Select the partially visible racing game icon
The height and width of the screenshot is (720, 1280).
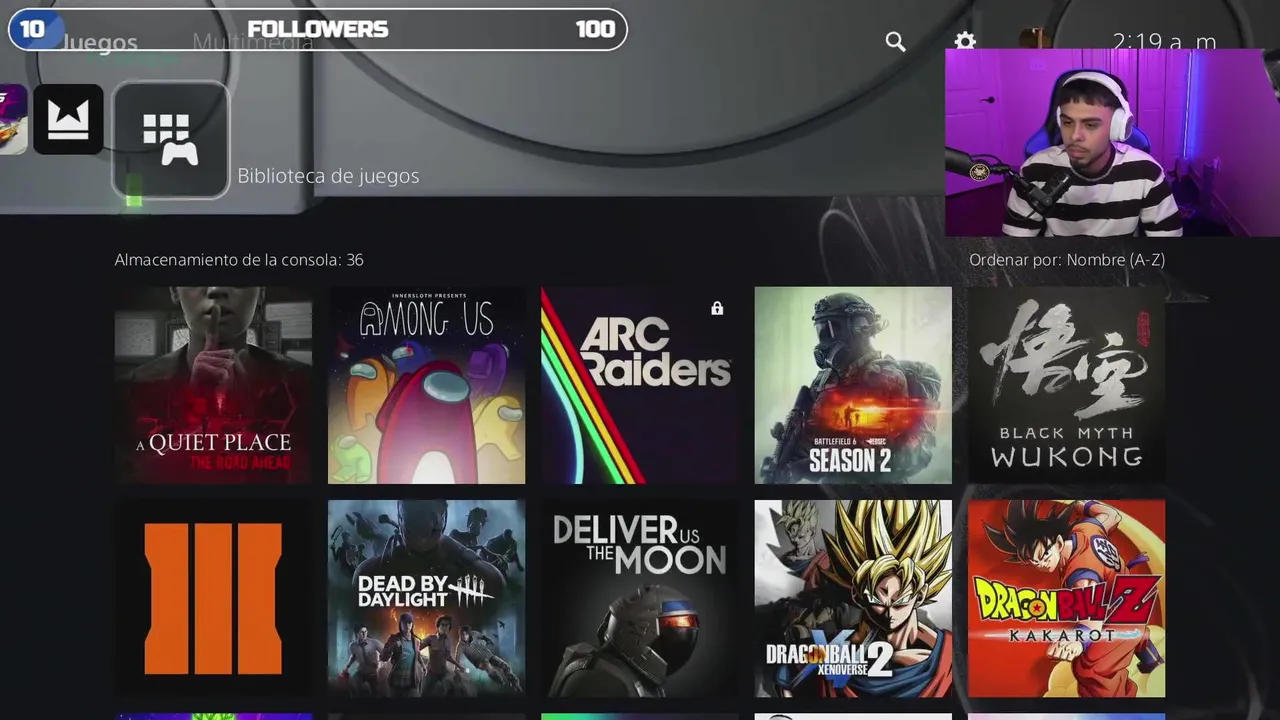(13, 119)
